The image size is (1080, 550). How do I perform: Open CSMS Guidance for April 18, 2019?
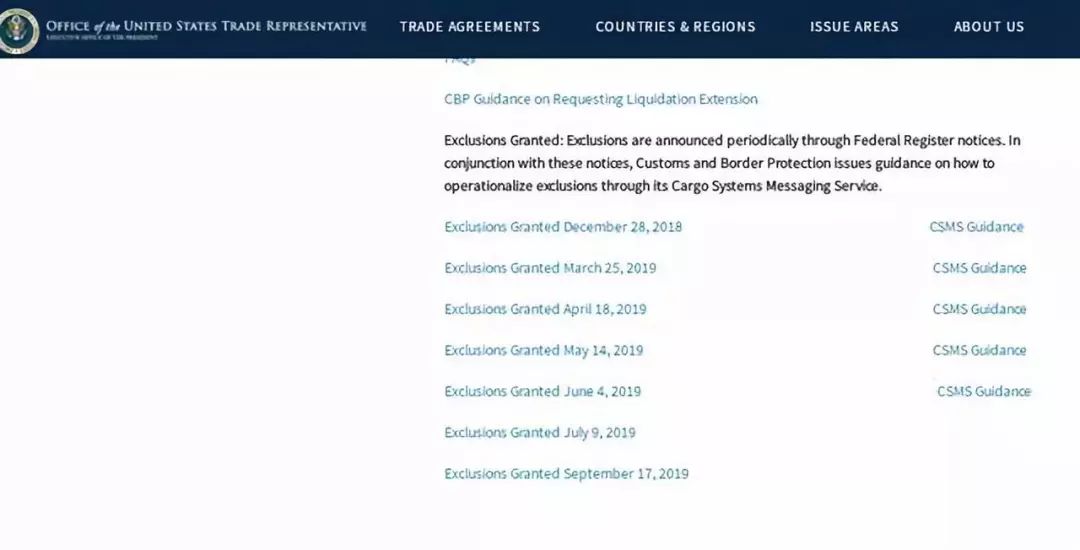(979, 309)
